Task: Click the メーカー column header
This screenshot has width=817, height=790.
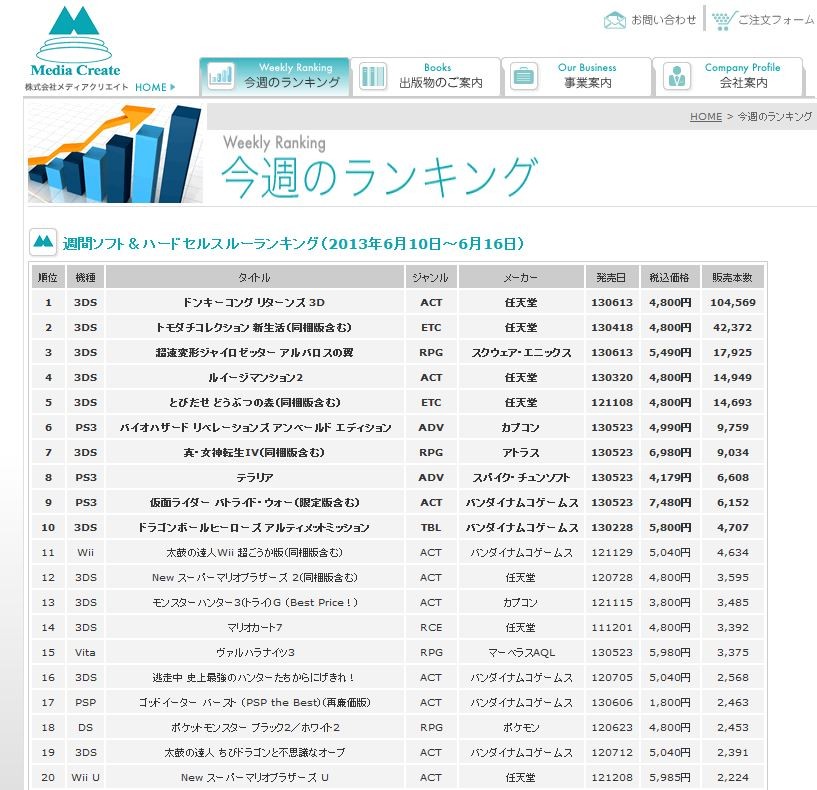Action: (x=521, y=277)
